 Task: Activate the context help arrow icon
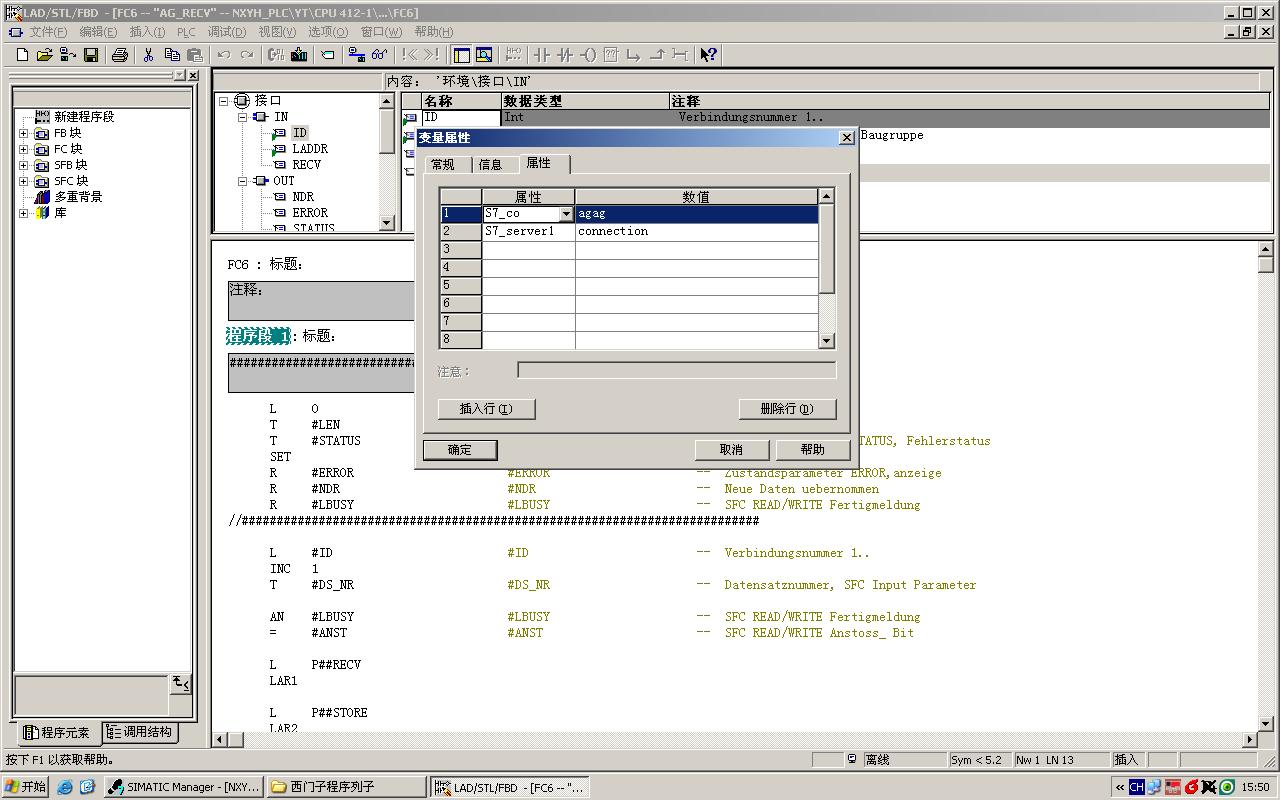[708, 55]
